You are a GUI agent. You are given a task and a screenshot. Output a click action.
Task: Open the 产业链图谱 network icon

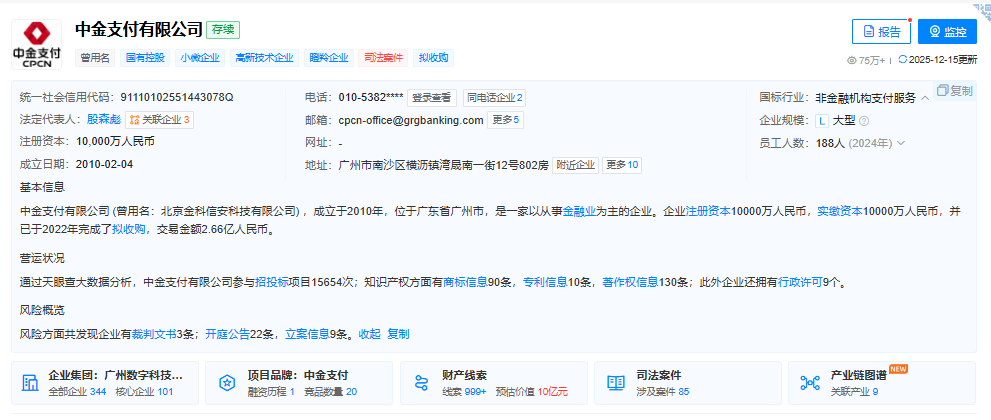[810, 383]
